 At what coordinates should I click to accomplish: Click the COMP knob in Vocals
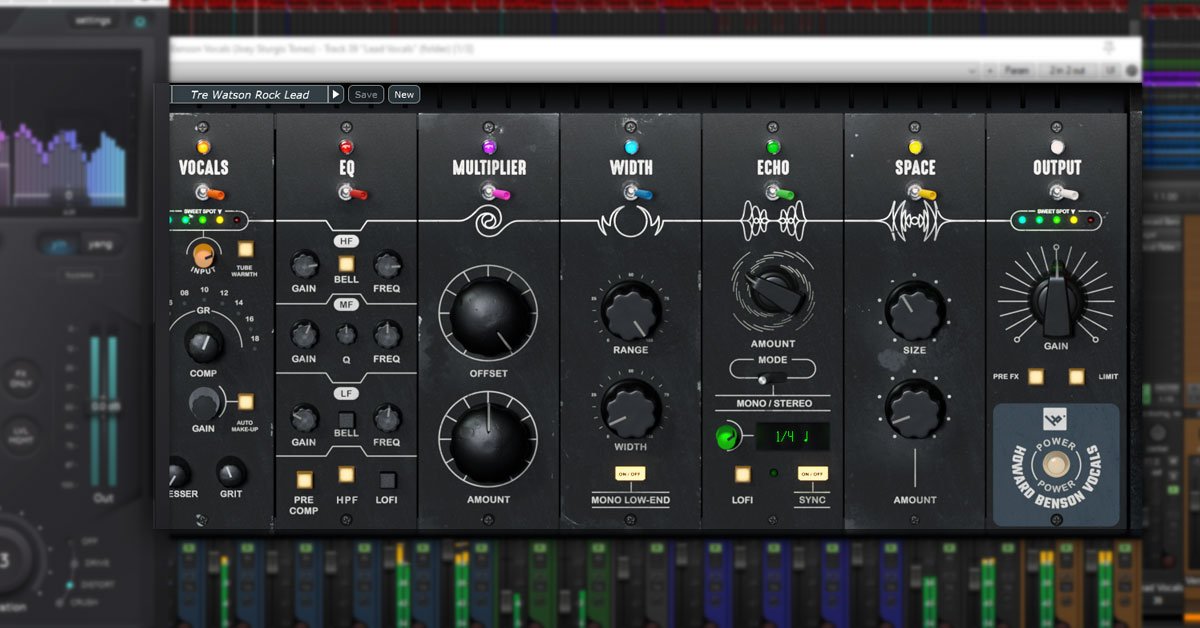203,343
